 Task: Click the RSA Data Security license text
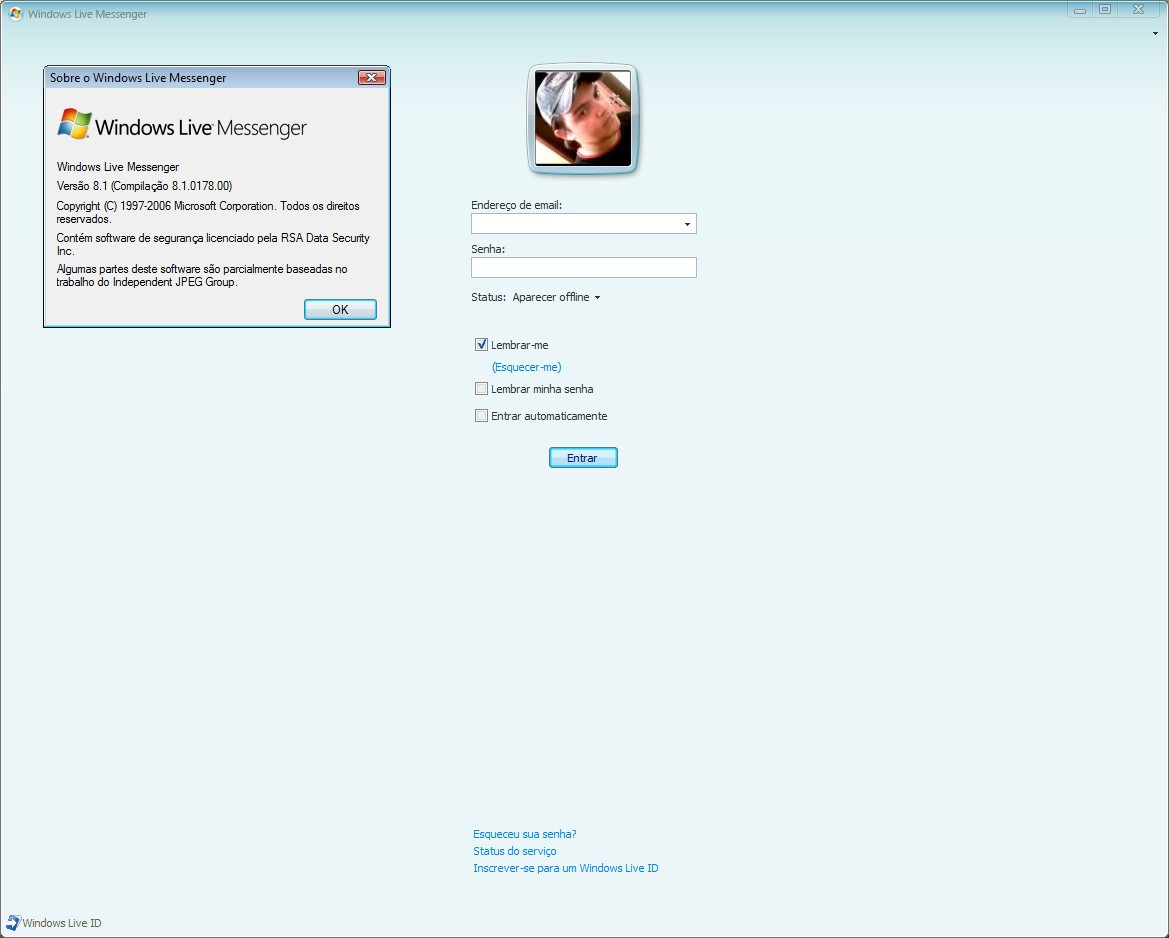point(213,244)
